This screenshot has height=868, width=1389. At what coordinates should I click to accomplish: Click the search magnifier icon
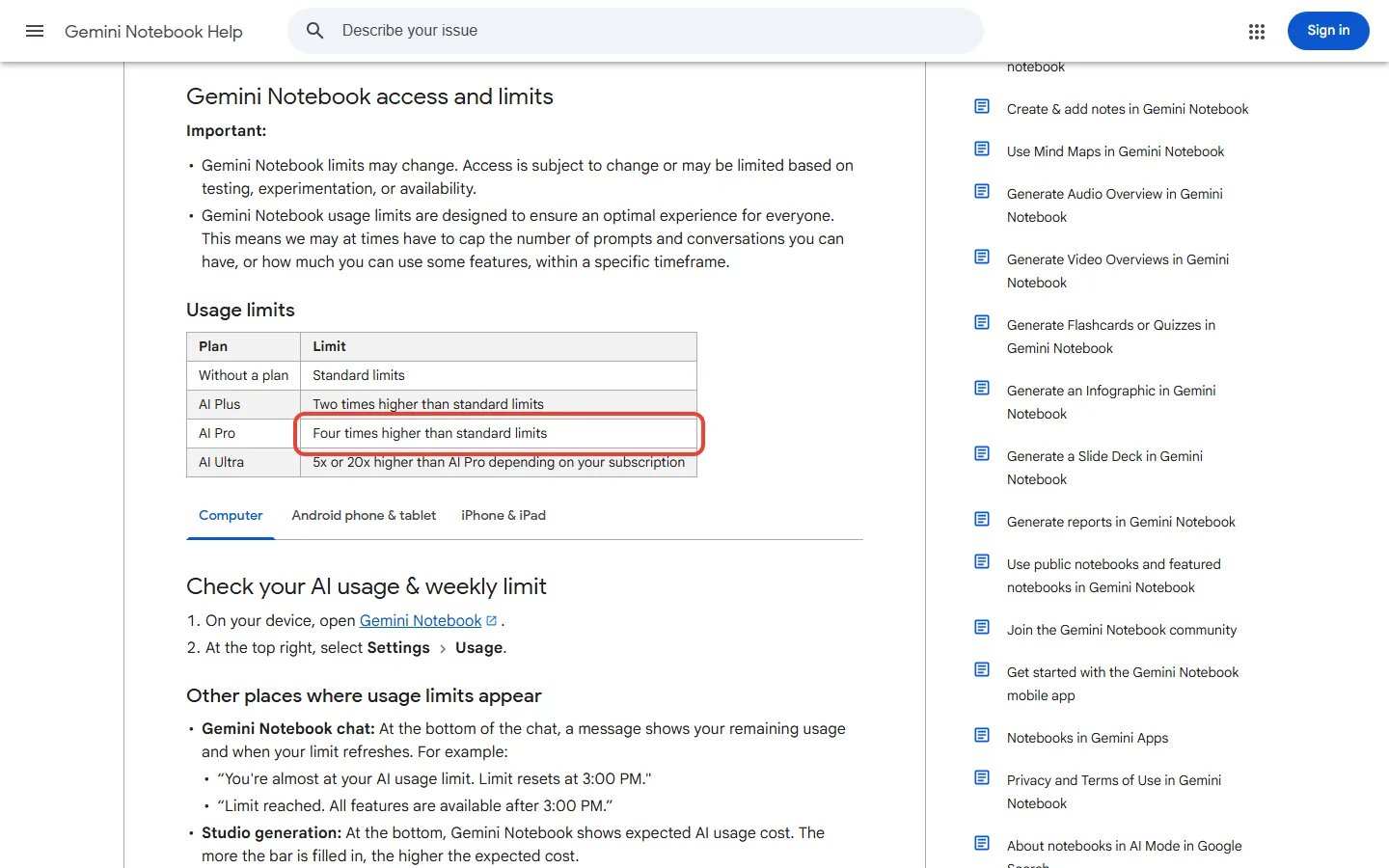tap(315, 31)
